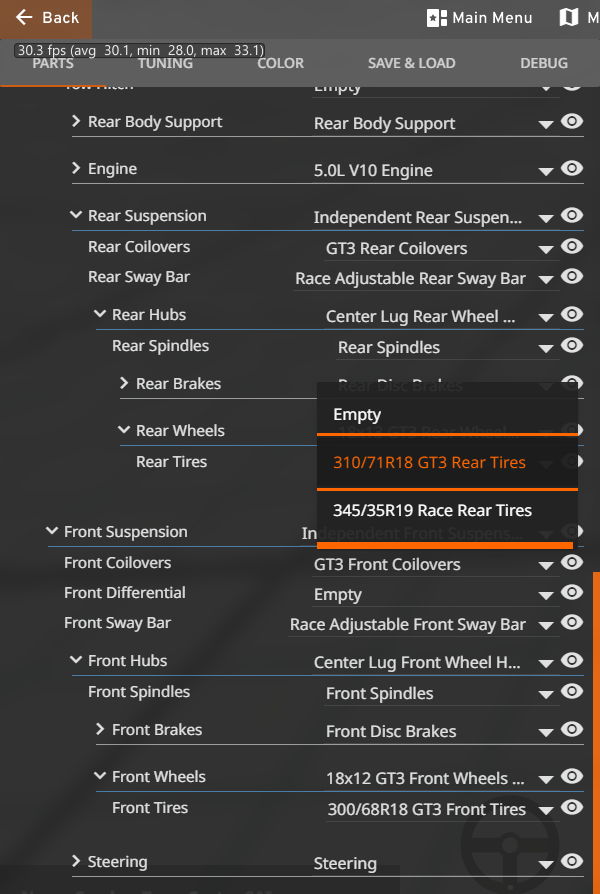Toggle Front Spindles eye icon
Screen dimensions: 600x894
571,692
